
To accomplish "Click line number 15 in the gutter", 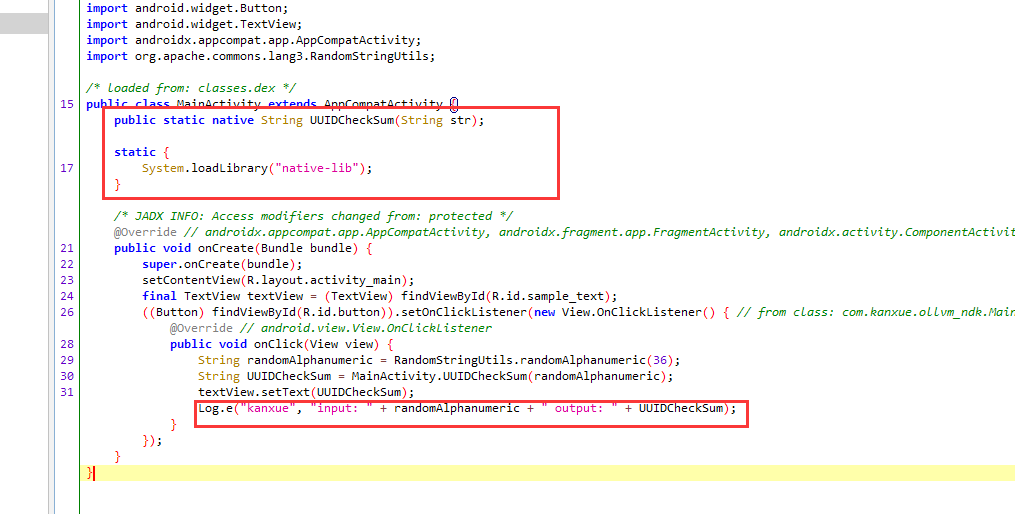I will (67, 104).
